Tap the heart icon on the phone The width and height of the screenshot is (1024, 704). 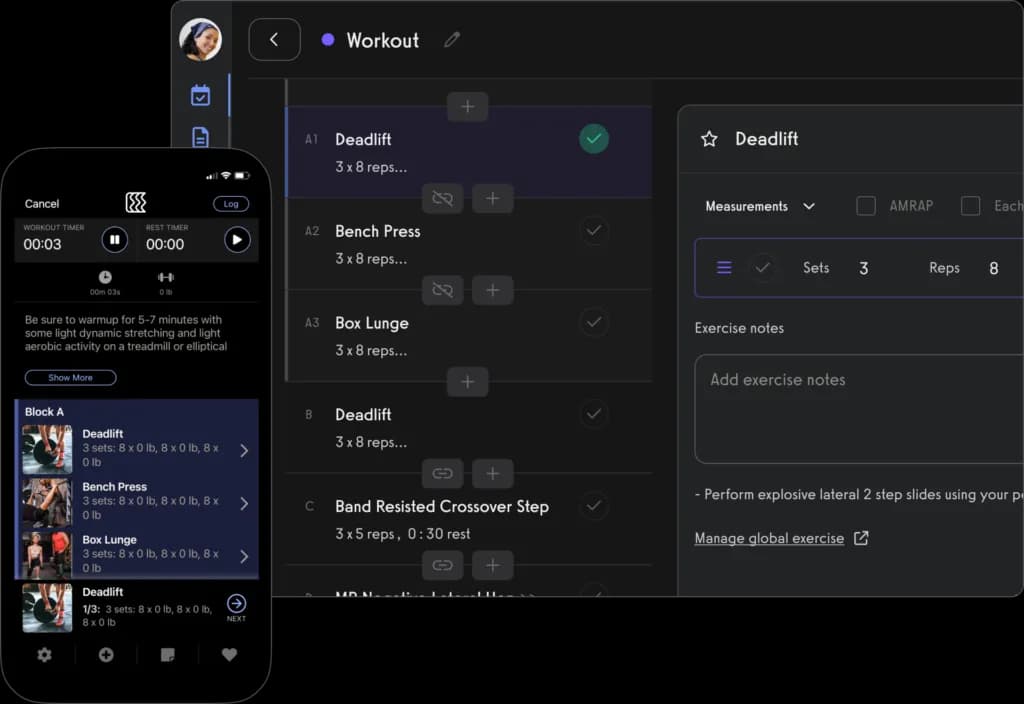[229, 655]
